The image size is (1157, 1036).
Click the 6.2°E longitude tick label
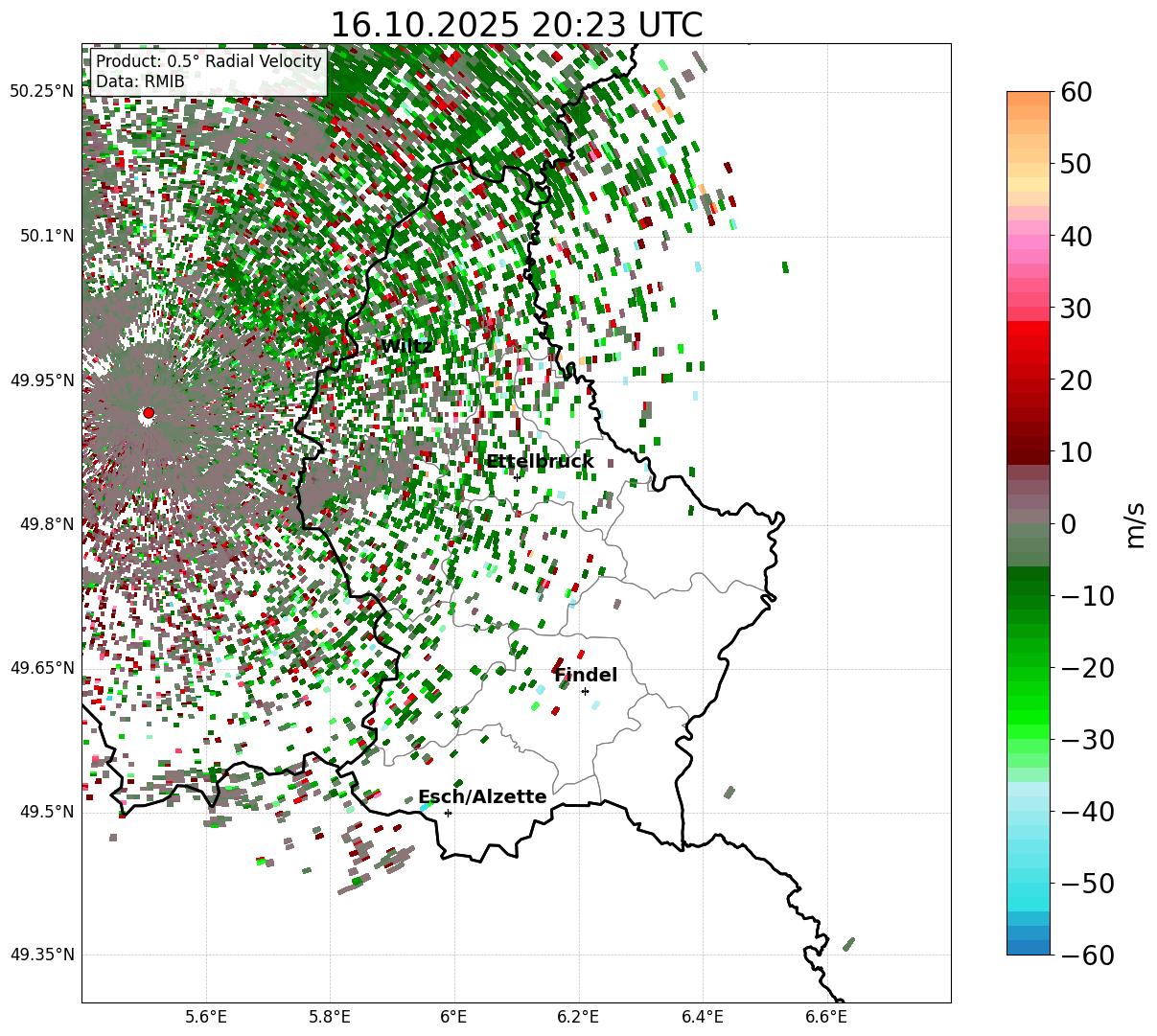[x=578, y=1017]
